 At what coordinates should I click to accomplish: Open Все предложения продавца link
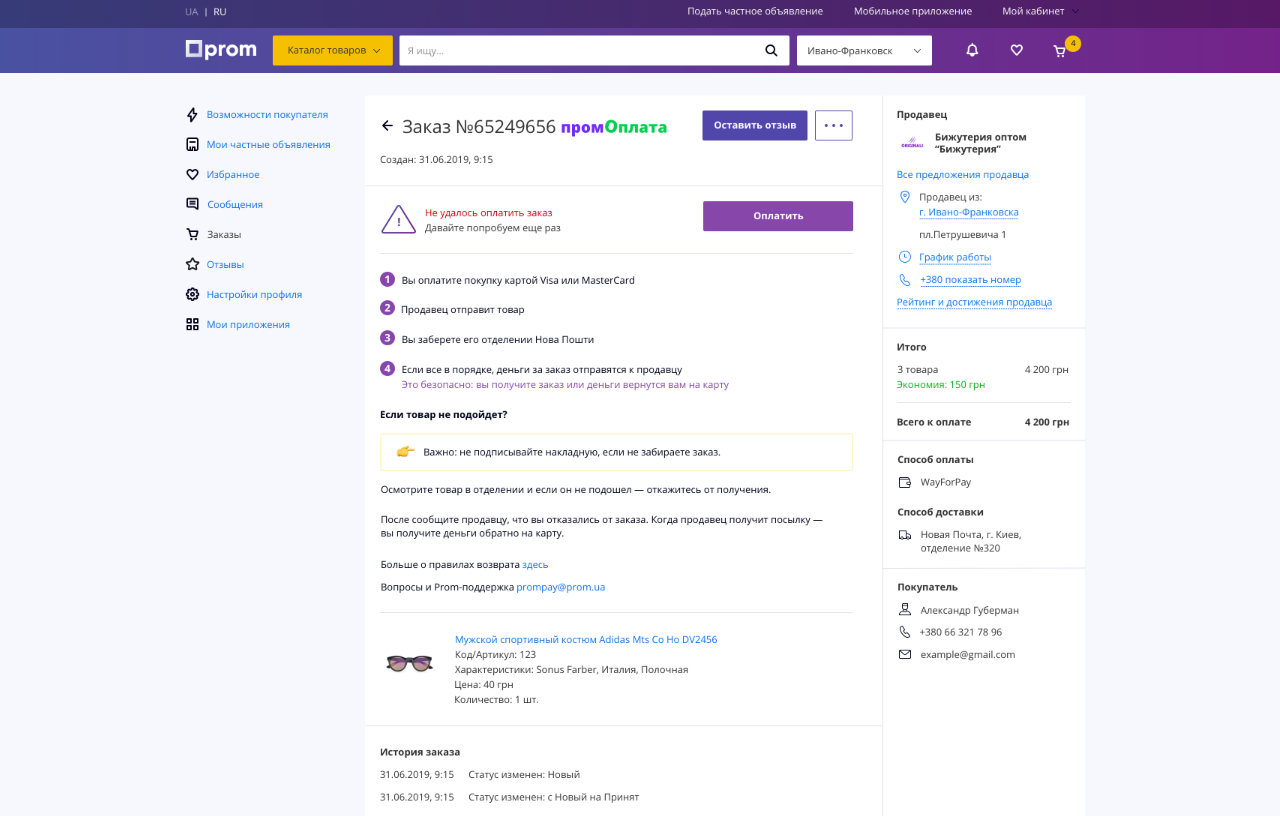pyautogui.click(x=963, y=174)
